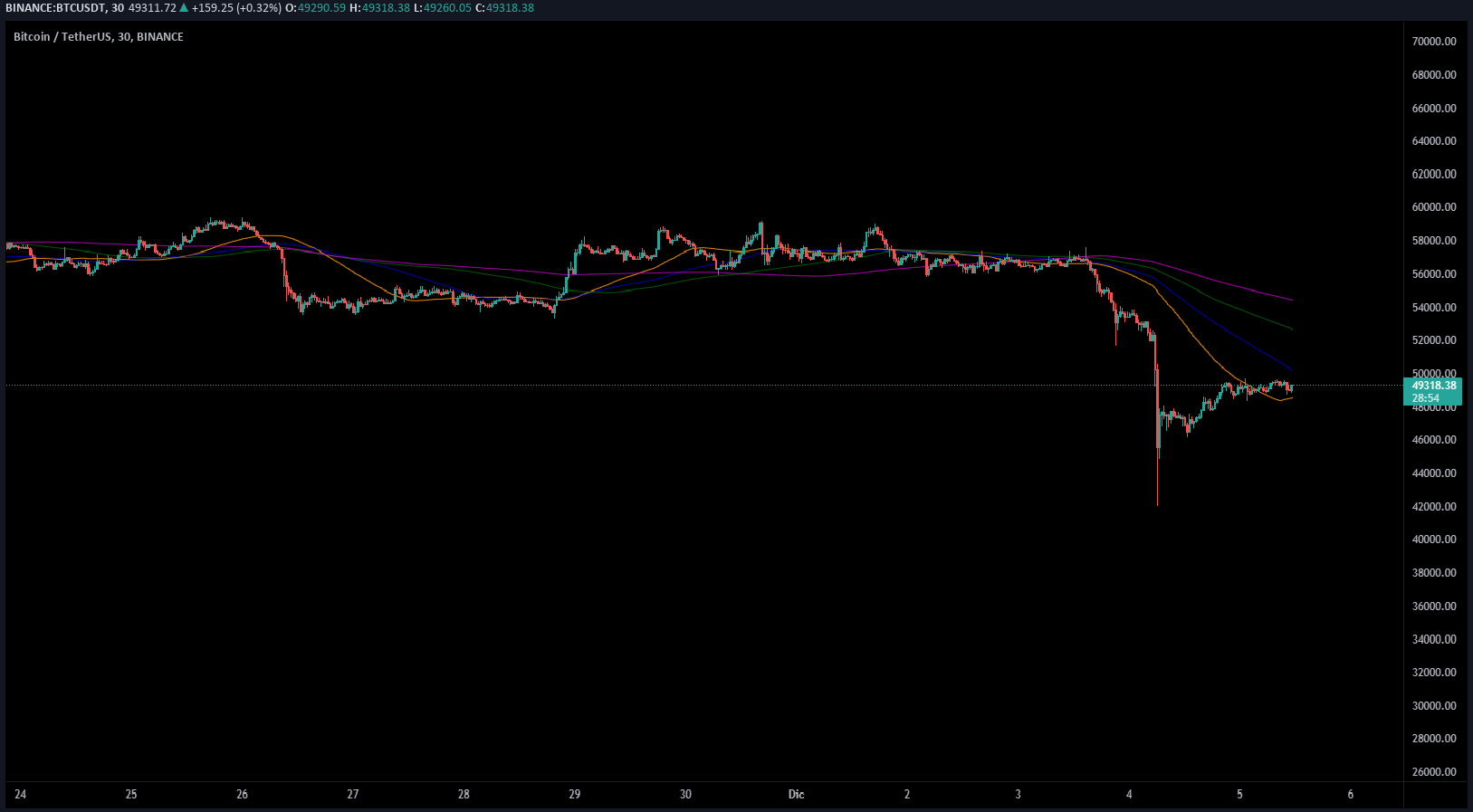This screenshot has height=812, width=1473.
Task: Click the 46000.00 price axis label
Action: coord(1434,440)
